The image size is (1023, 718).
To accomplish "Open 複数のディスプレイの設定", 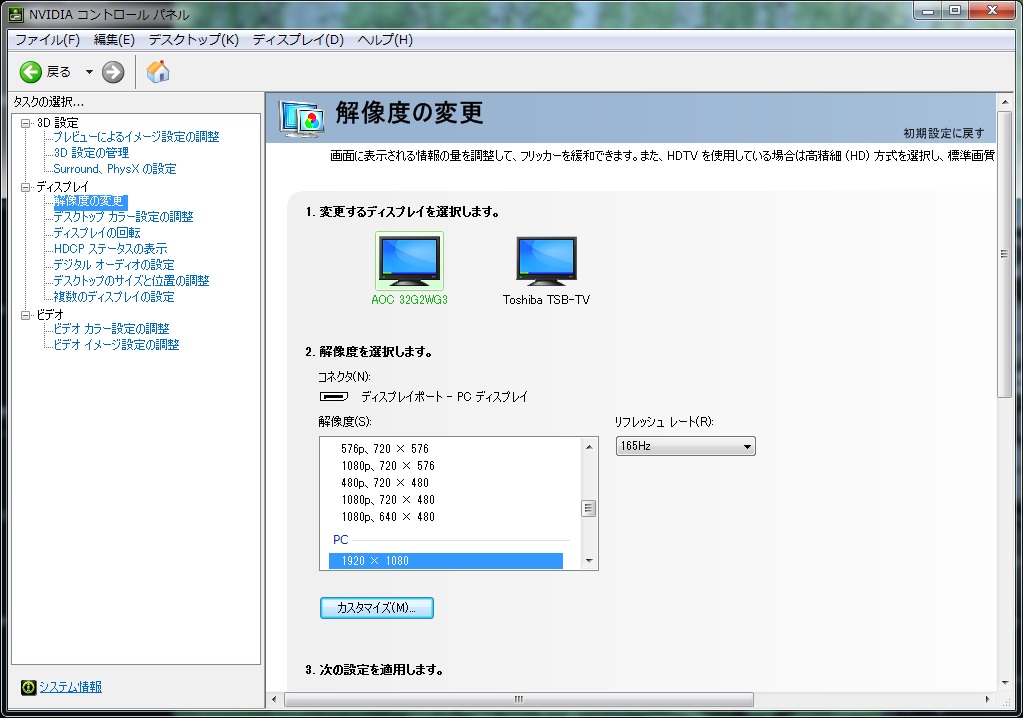I will [x=114, y=297].
